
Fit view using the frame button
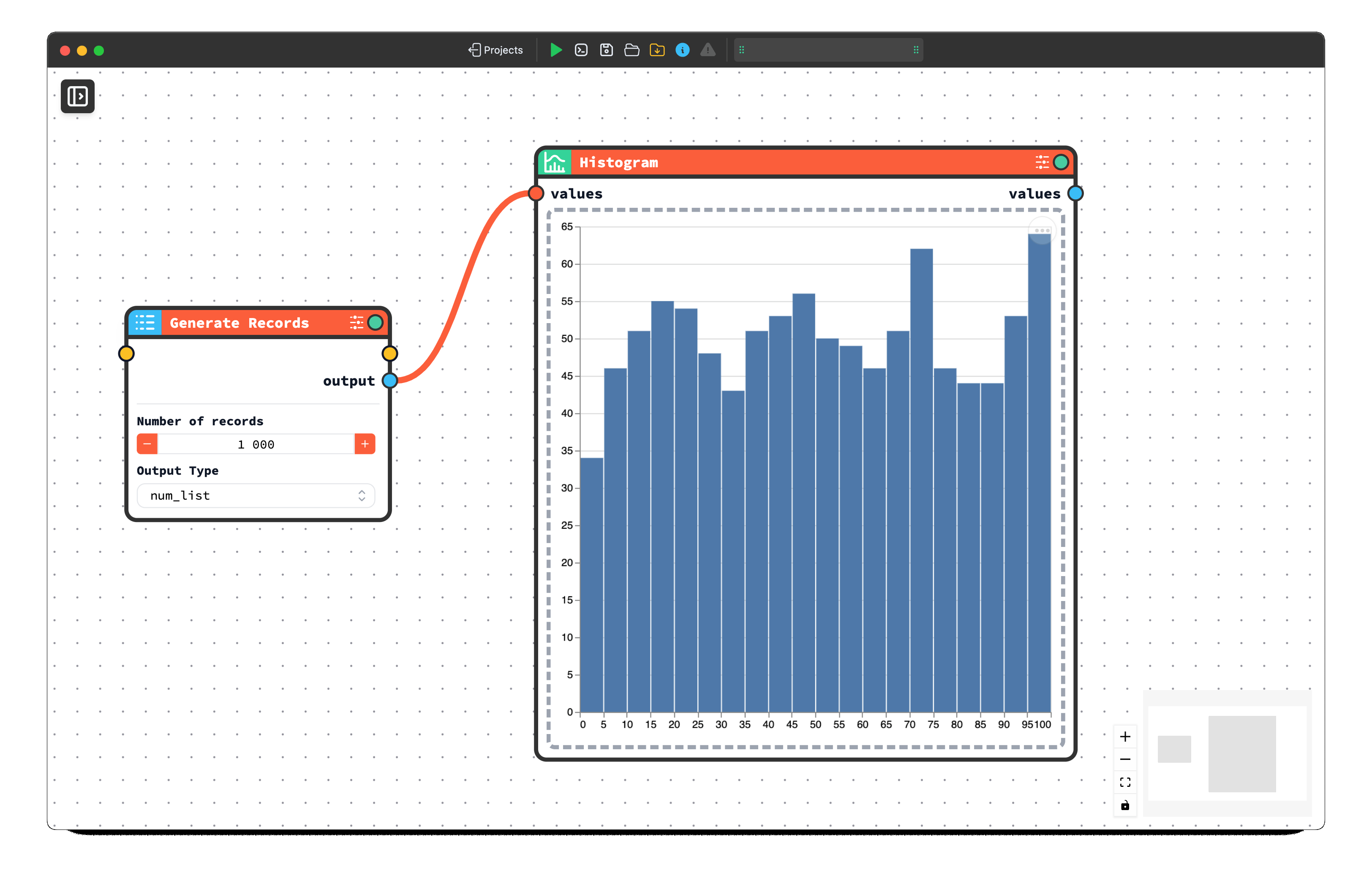1125,782
